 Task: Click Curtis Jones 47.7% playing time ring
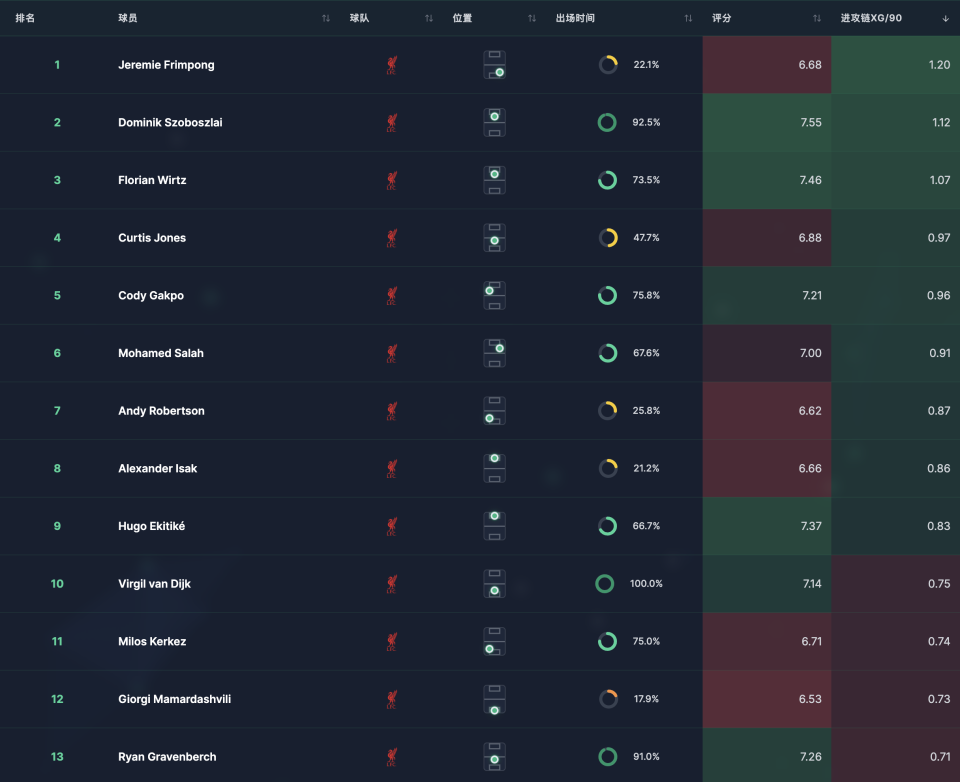tap(608, 238)
